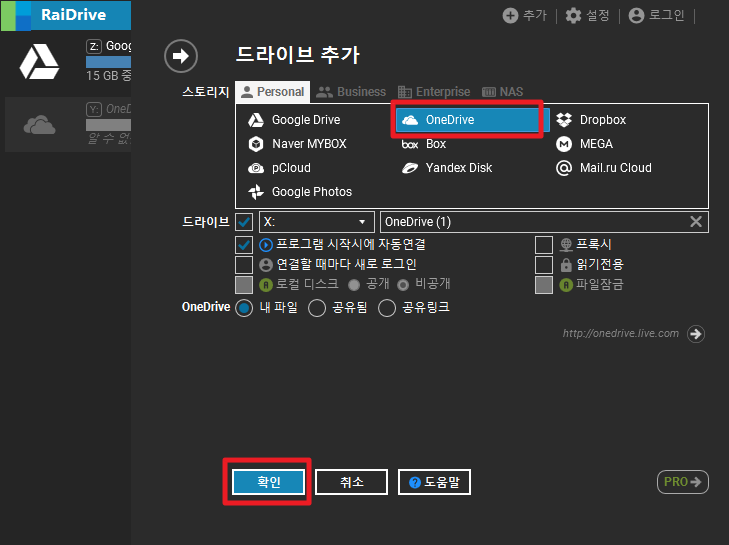Choose Naver MYBOX storage
This screenshot has width=729, height=545.
(x=298, y=144)
